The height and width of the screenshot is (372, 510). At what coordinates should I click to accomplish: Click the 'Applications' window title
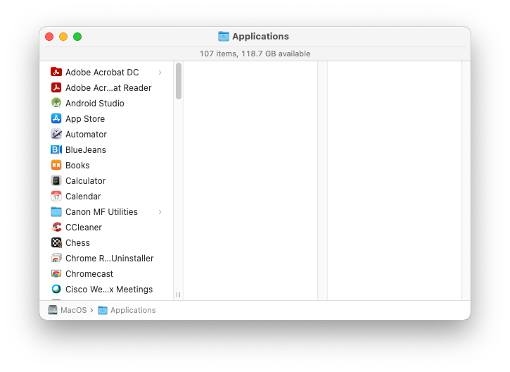(261, 36)
